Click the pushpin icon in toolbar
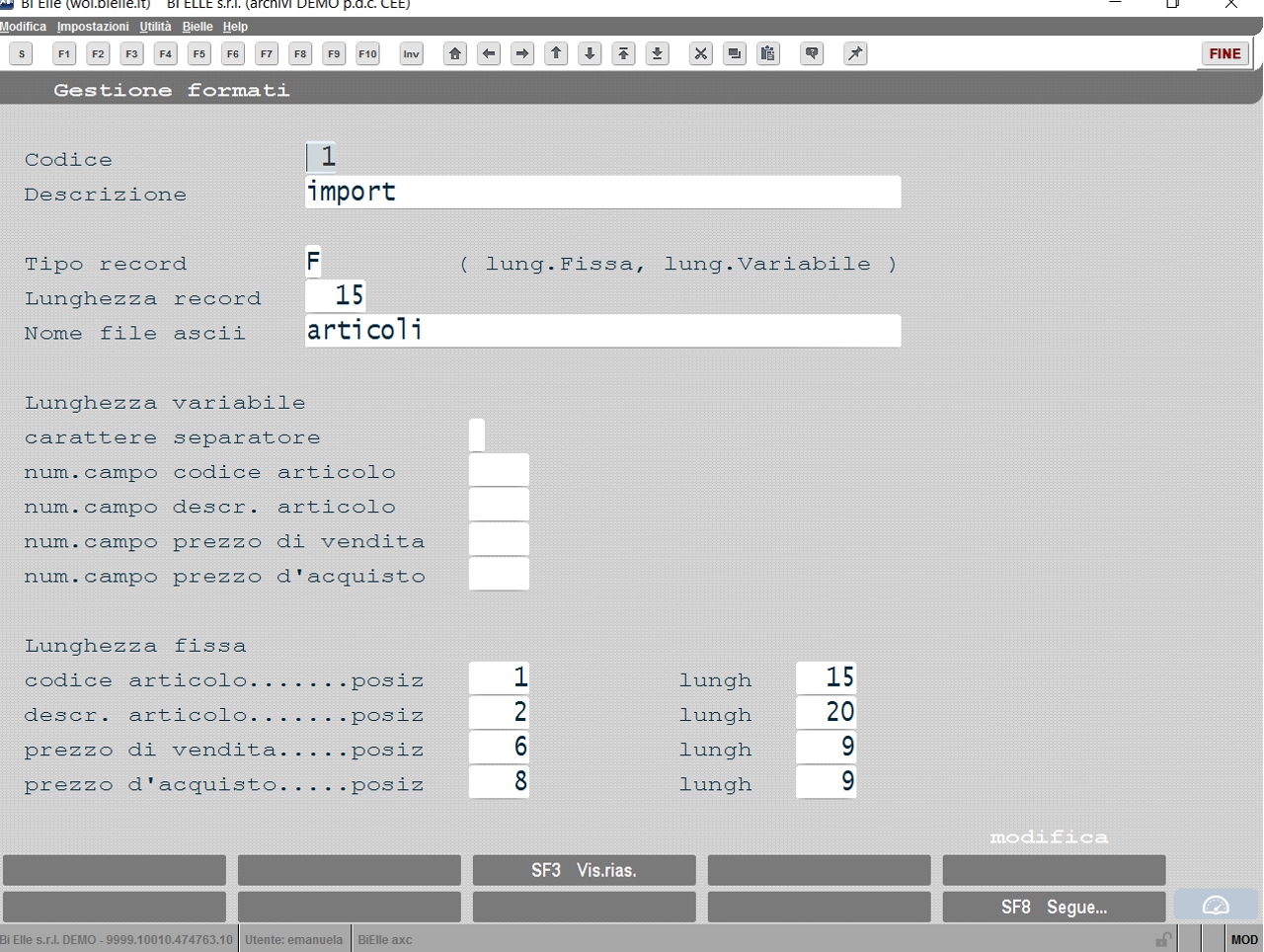 click(855, 54)
